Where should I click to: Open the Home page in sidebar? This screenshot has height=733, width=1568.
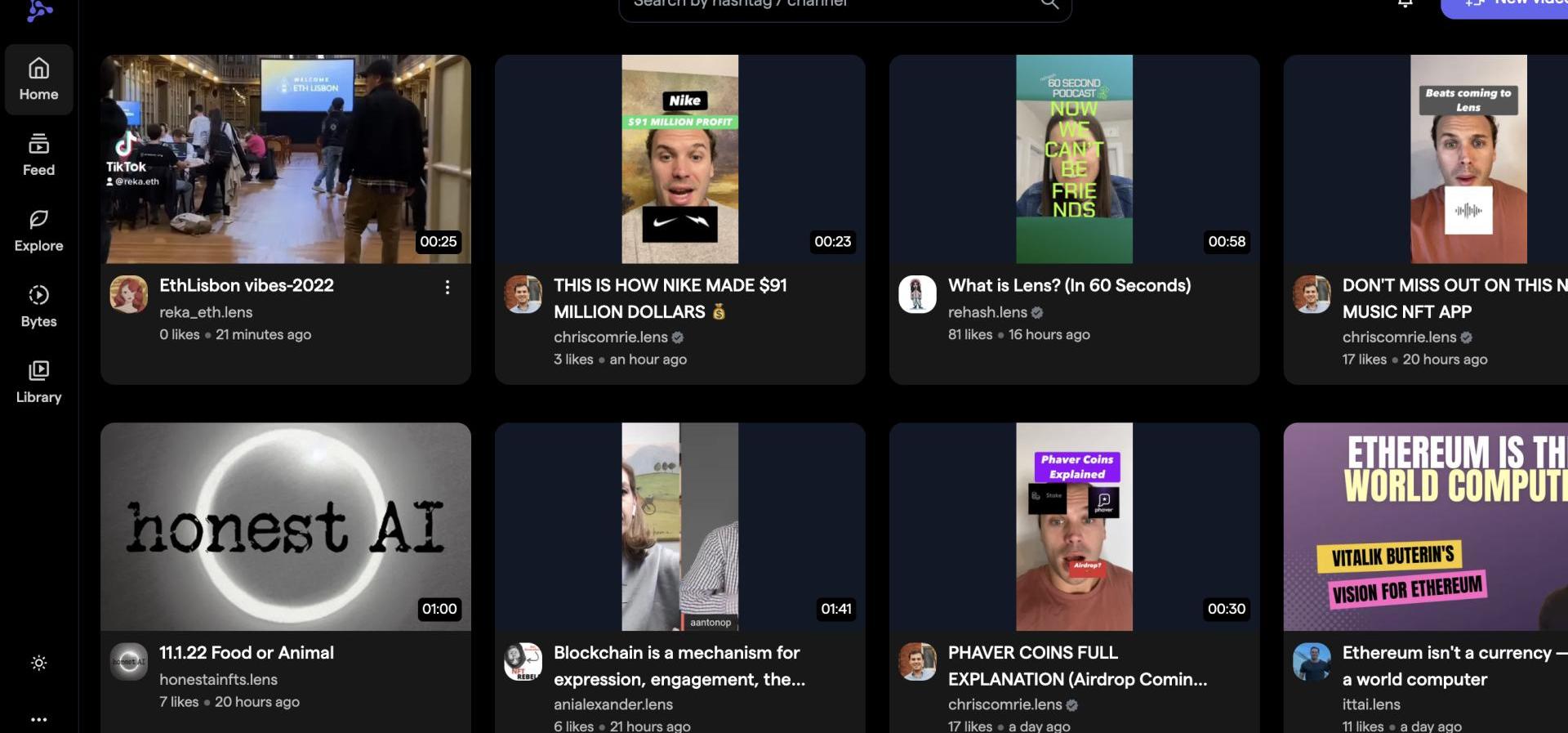(38, 79)
